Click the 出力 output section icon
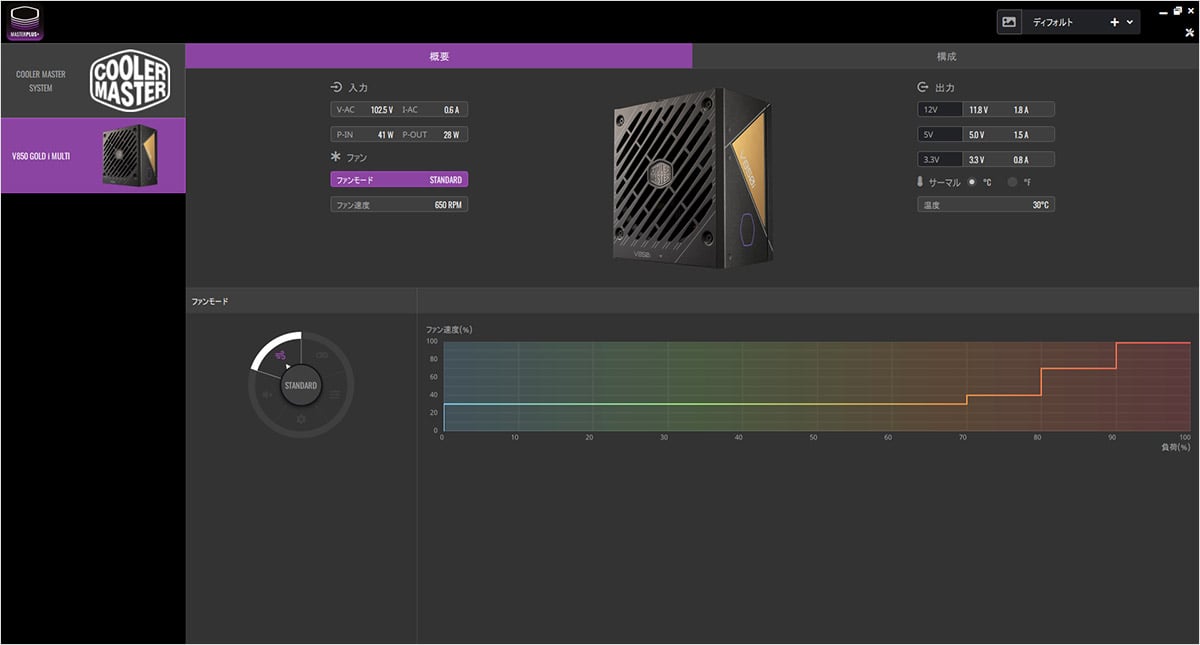 click(x=923, y=87)
